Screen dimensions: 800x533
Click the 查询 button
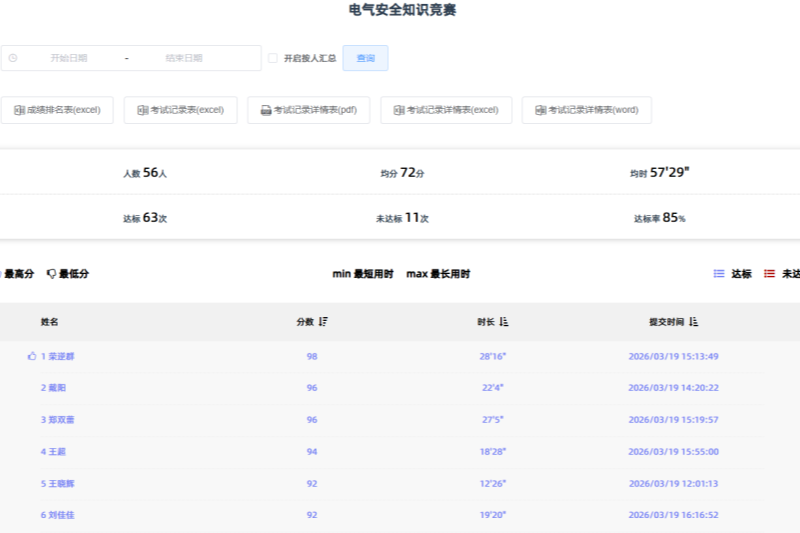(x=365, y=58)
